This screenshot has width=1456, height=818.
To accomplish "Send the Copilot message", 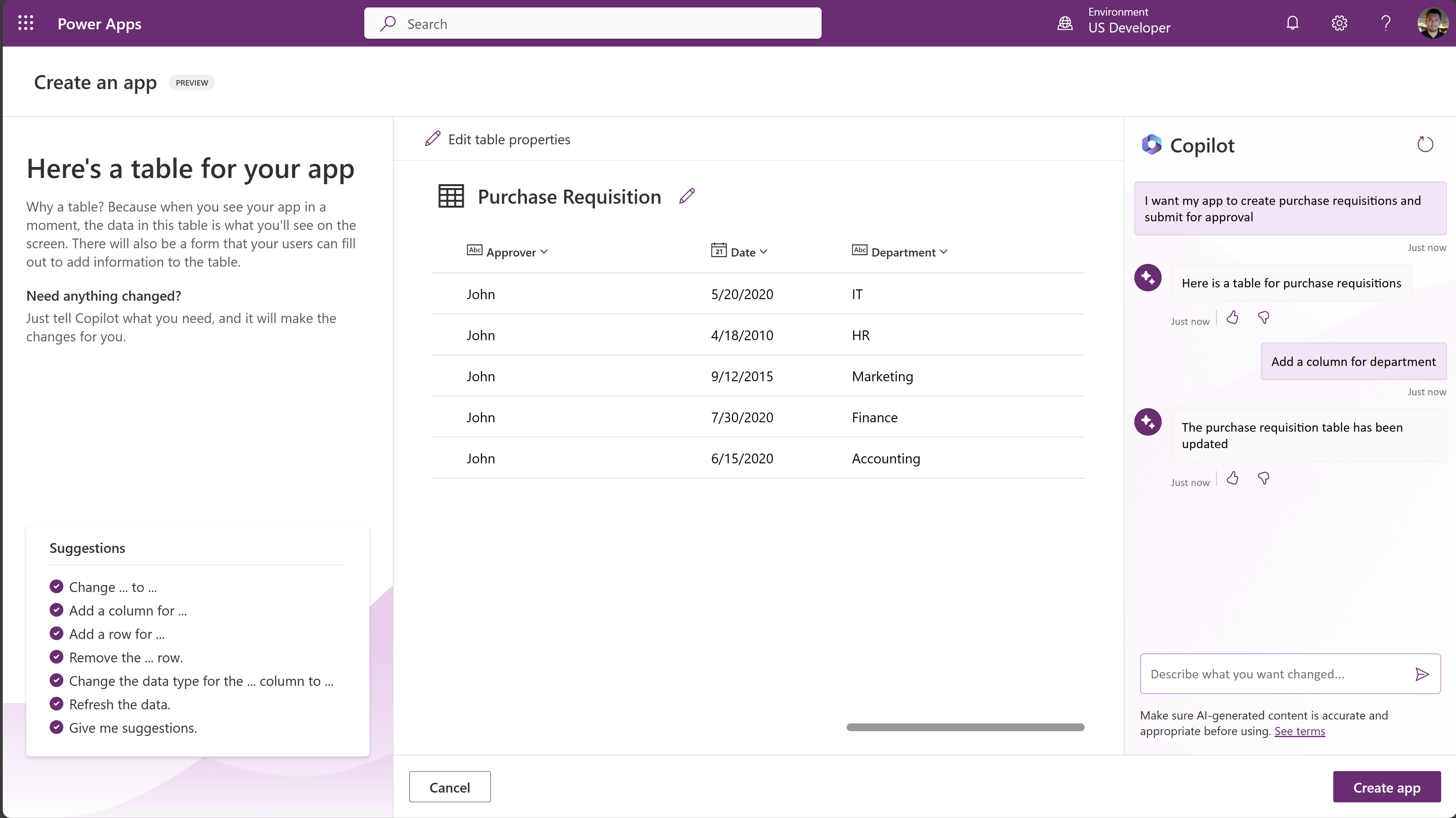I will (1423, 674).
